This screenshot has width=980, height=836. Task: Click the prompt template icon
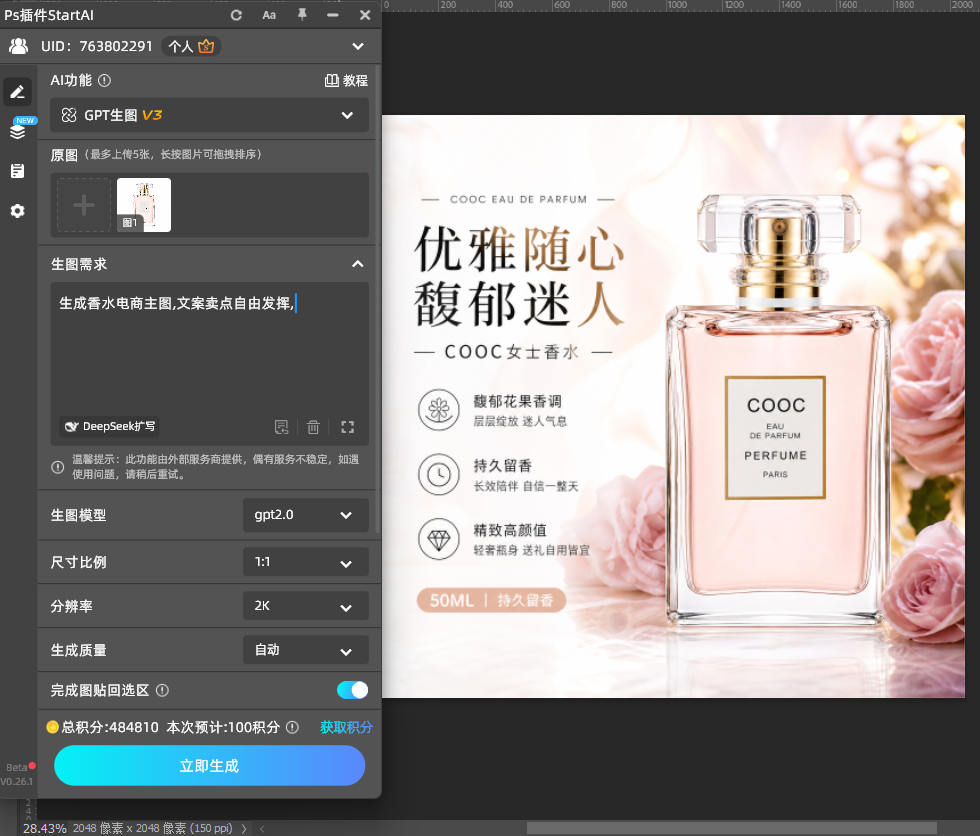tap(282, 427)
